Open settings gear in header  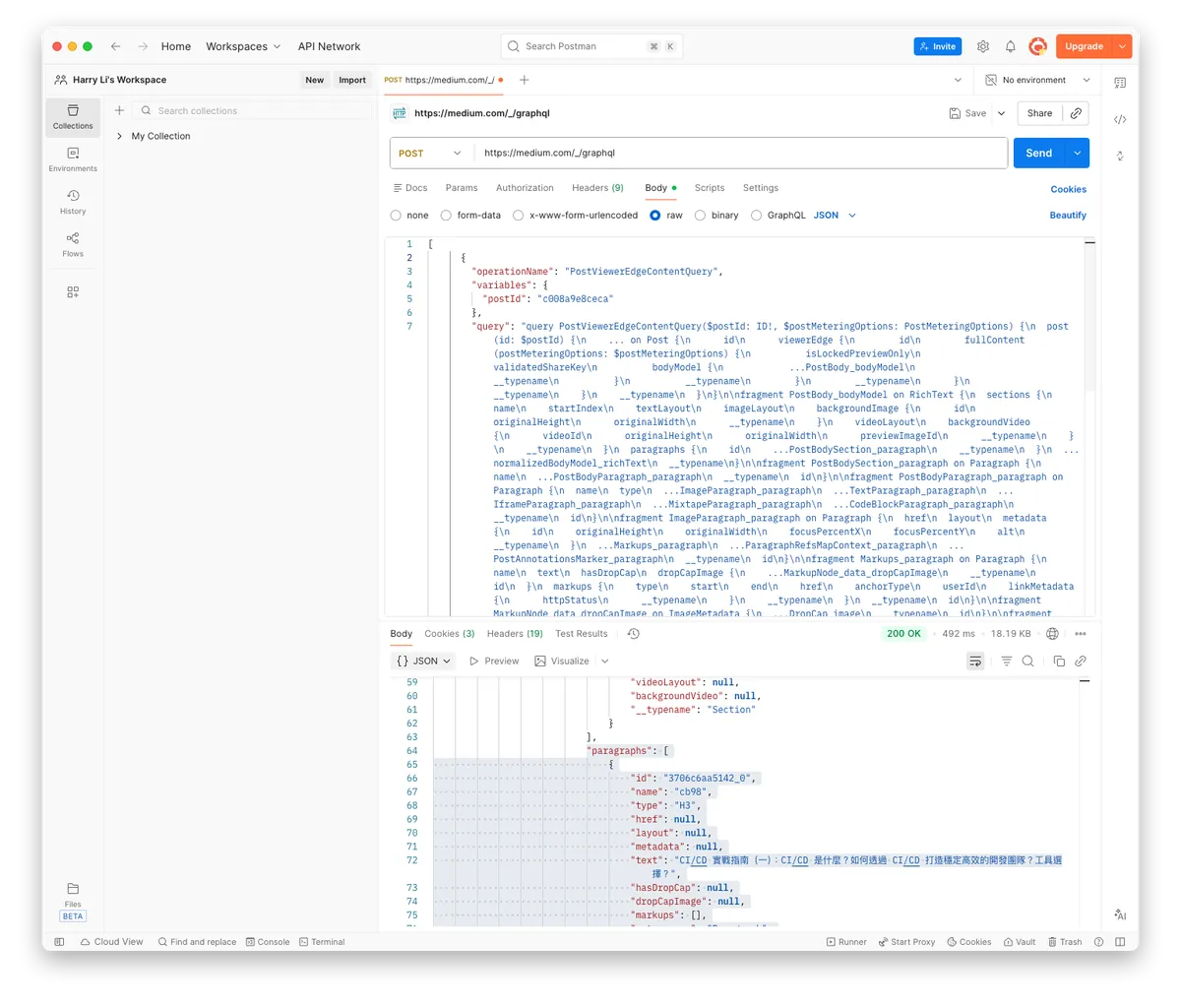pos(982,46)
